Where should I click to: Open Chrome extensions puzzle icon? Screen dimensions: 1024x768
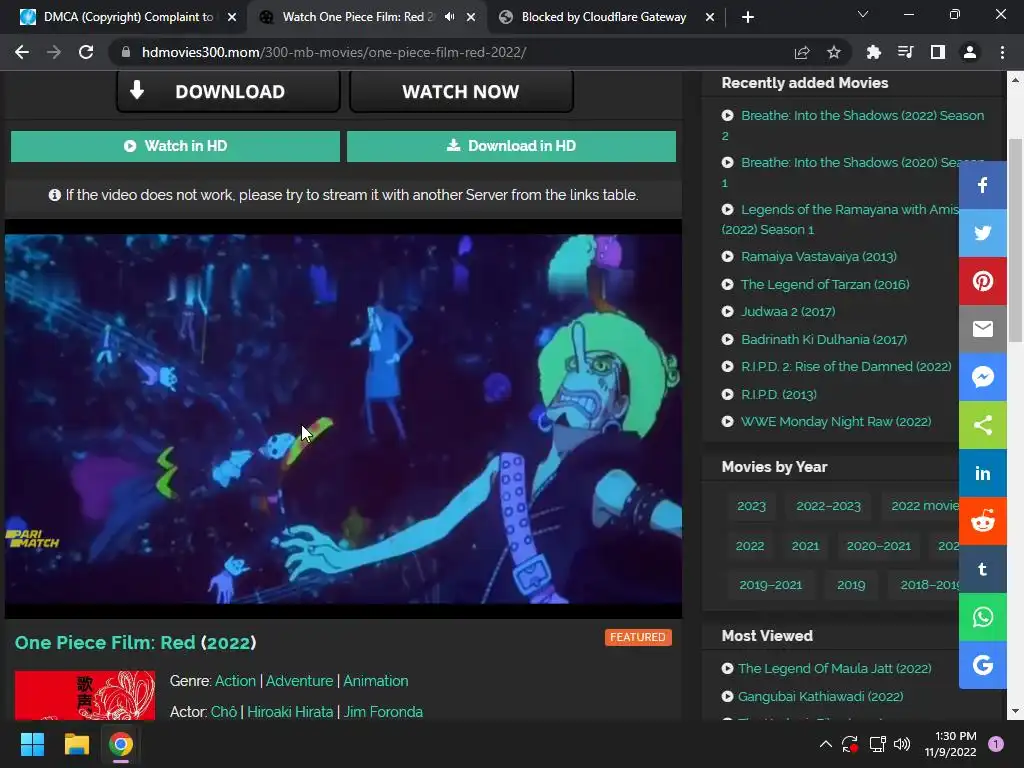(x=873, y=52)
